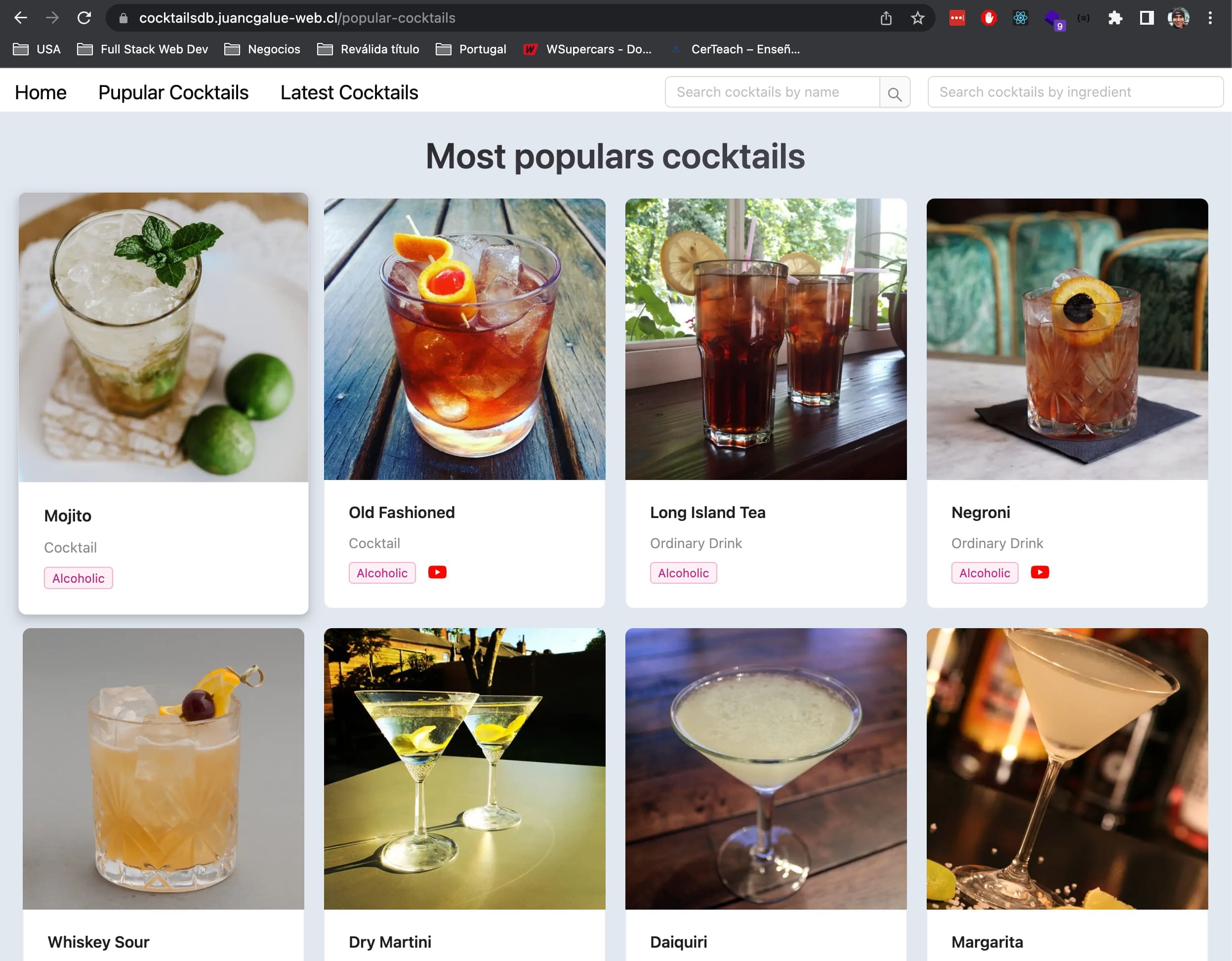This screenshot has width=1232, height=961.
Task: Go to Home nav link
Action: point(41,92)
